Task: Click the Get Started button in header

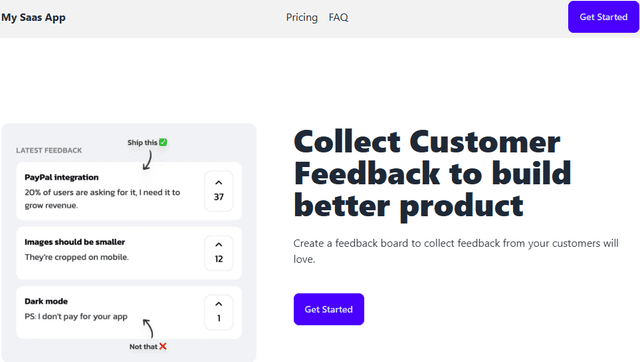Action: [x=603, y=17]
